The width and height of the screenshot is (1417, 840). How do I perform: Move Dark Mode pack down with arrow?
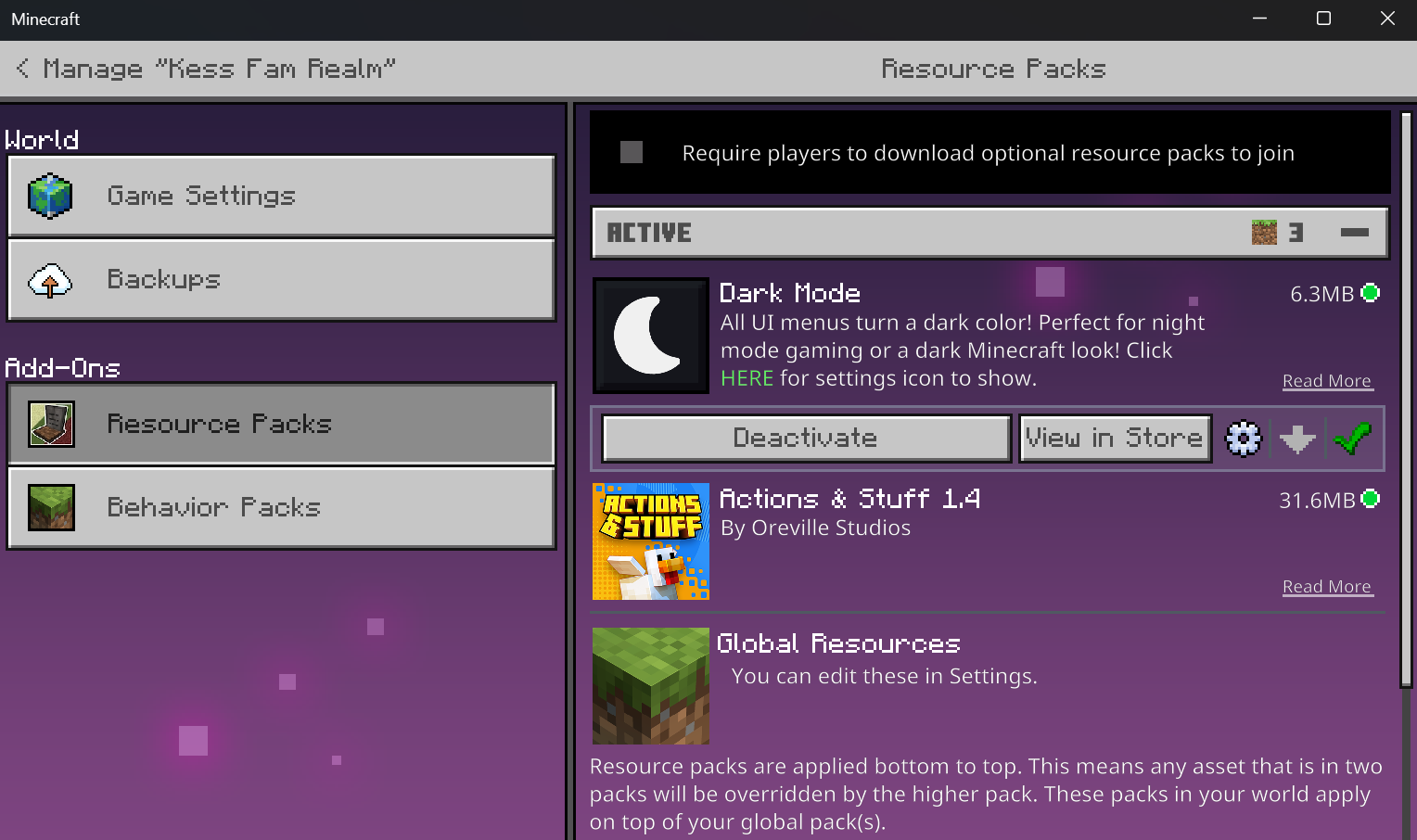1297,439
